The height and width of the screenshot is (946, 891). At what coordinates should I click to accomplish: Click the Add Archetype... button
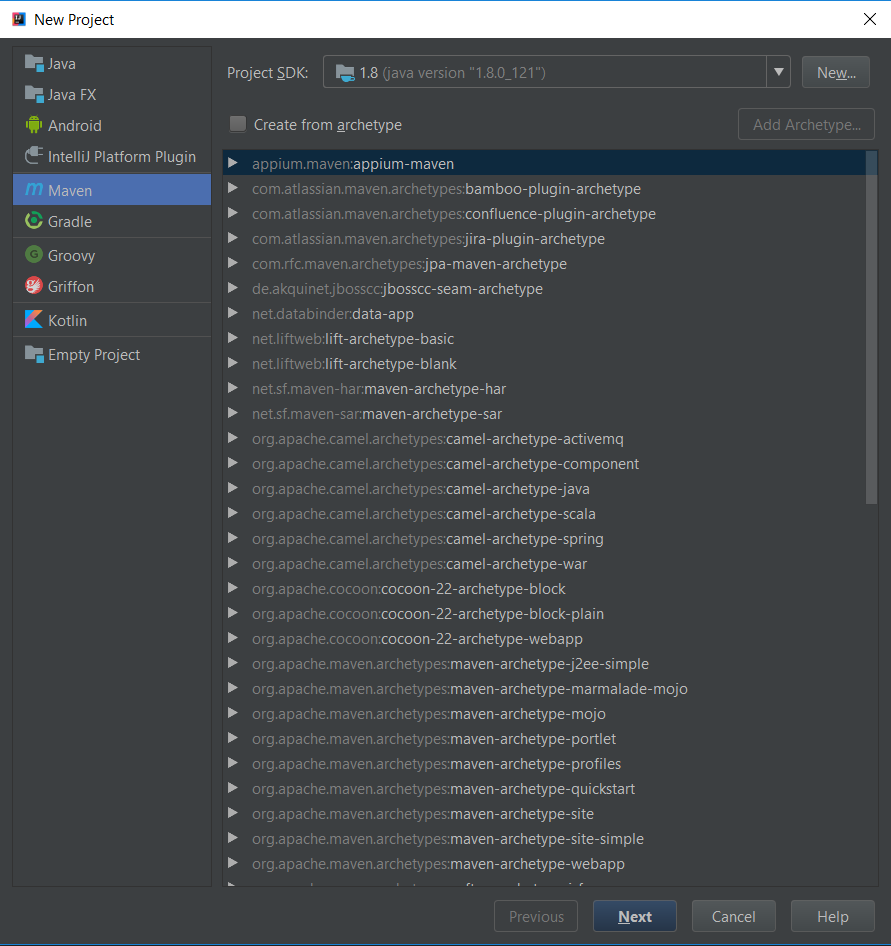[x=807, y=124]
